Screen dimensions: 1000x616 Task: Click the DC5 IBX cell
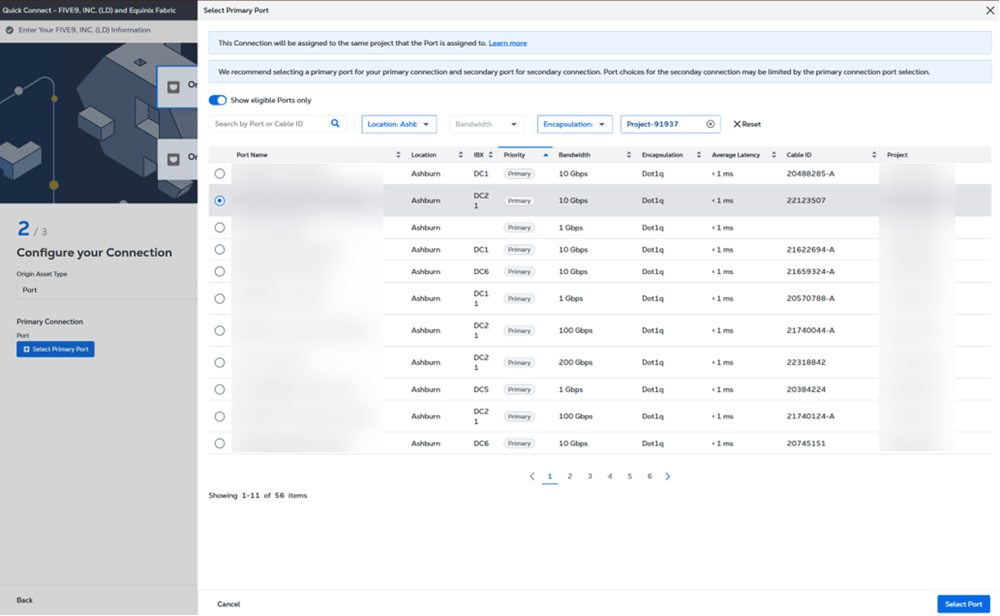coord(481,390)
